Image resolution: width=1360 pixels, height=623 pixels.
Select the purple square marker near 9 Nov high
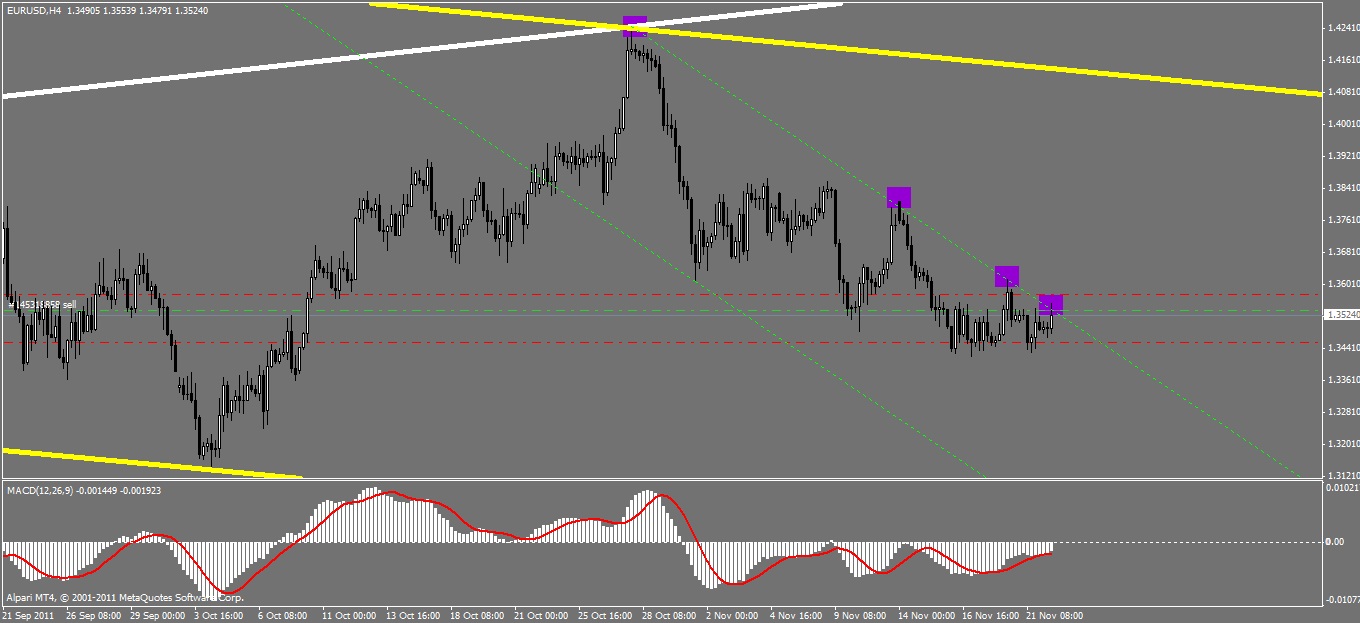pos(899,197)
